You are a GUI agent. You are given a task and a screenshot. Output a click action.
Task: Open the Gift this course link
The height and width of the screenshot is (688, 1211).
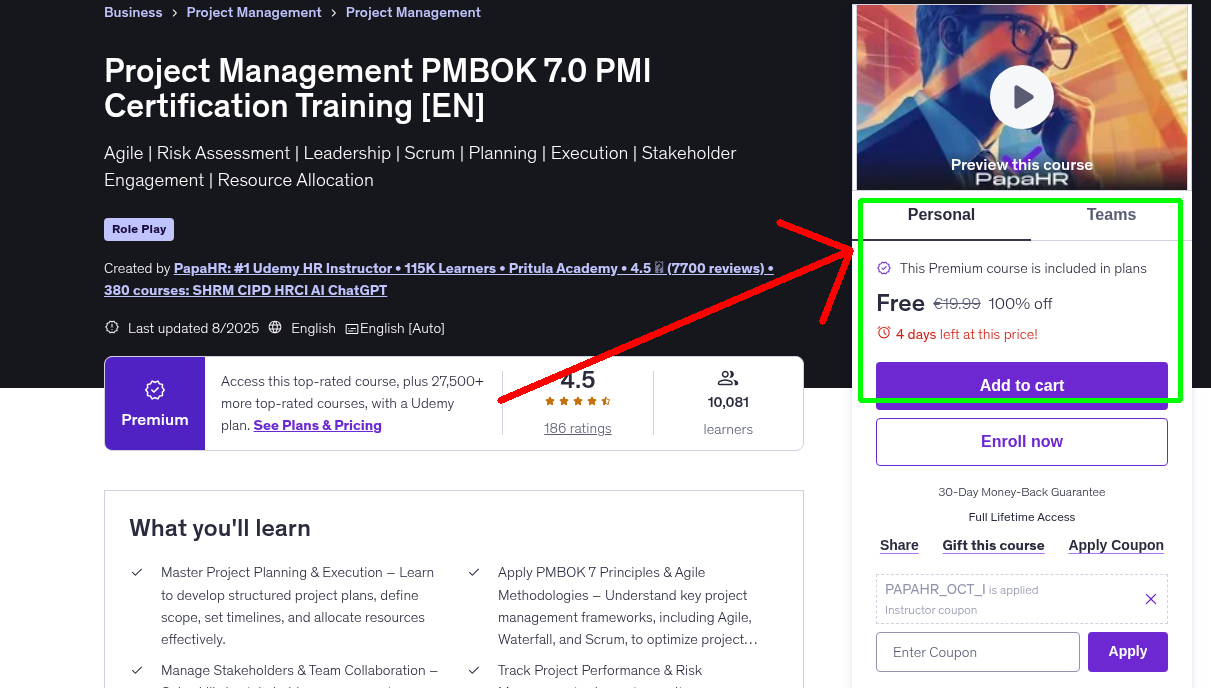pyautogui.click(x=993, y=545)
